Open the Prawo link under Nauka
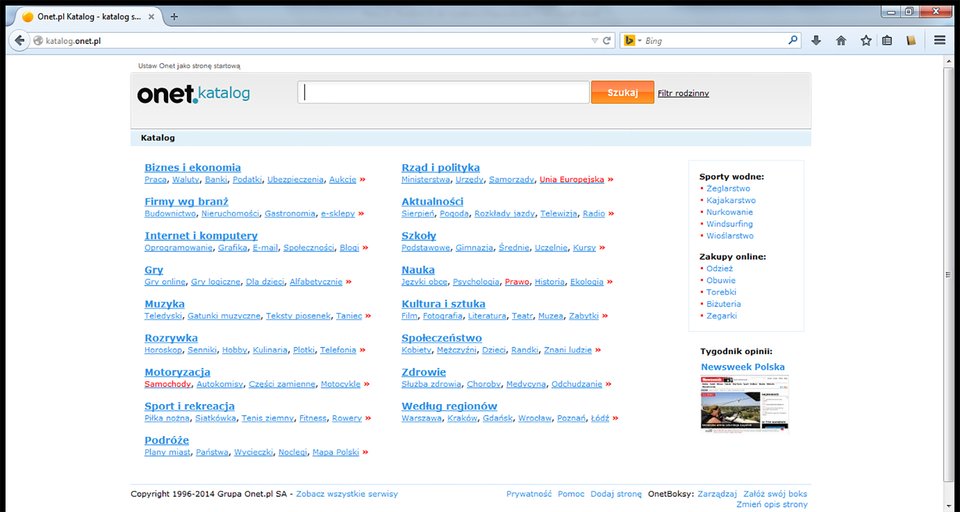Image resolution: width=960 pixels, height=512 pixels. pos(517,282)
